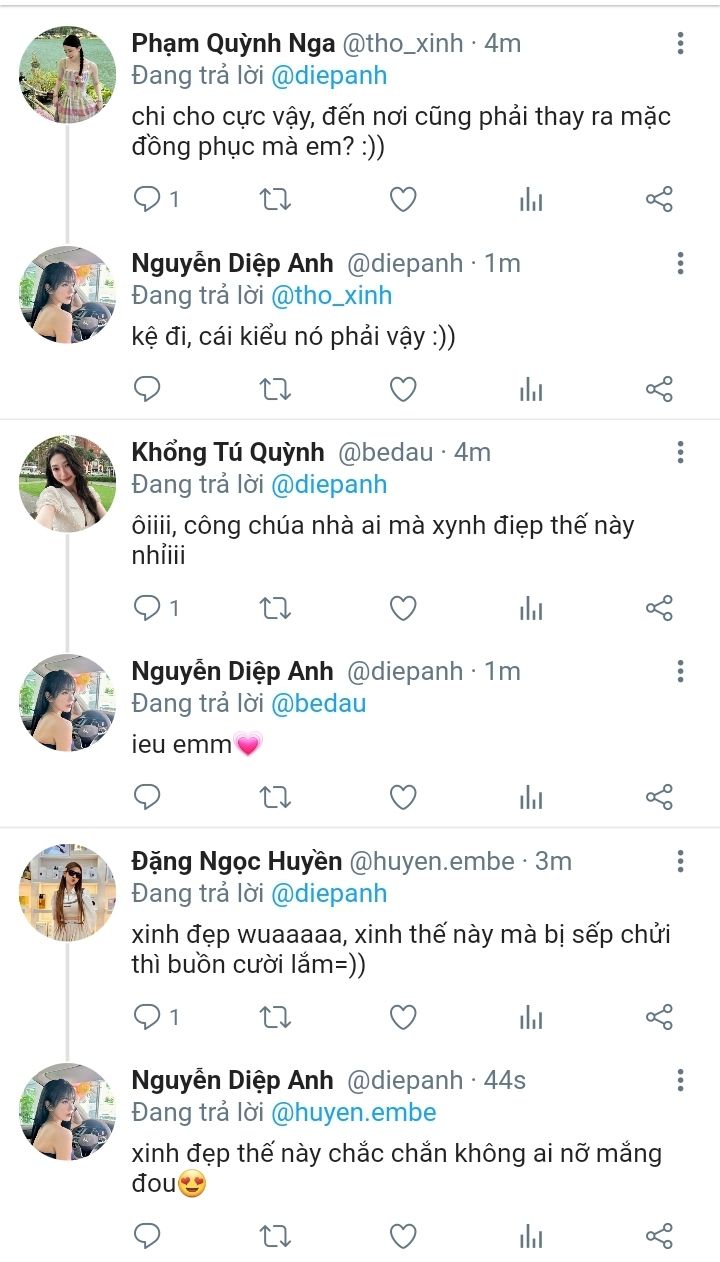Viewport: 720px width, 1262px height.
Task: Open the @huyen.embe mention link
Action: click(354, 1113)
